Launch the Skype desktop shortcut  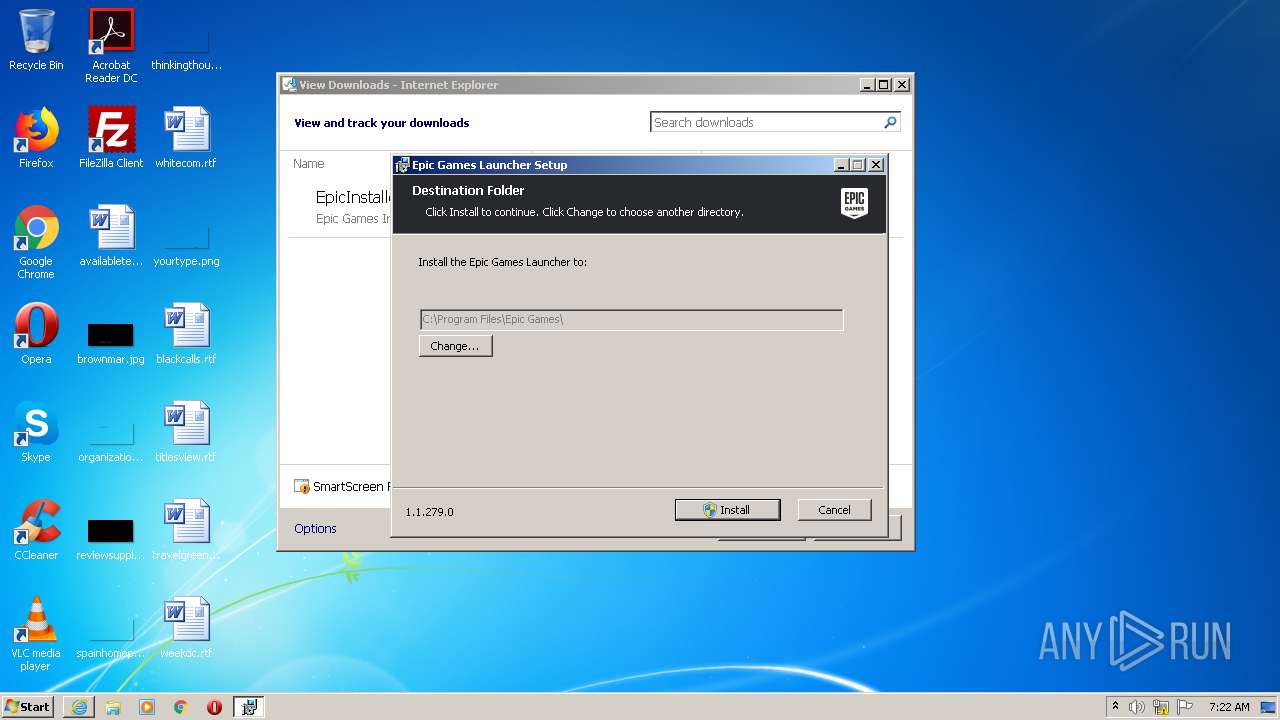tap(36, 432)
